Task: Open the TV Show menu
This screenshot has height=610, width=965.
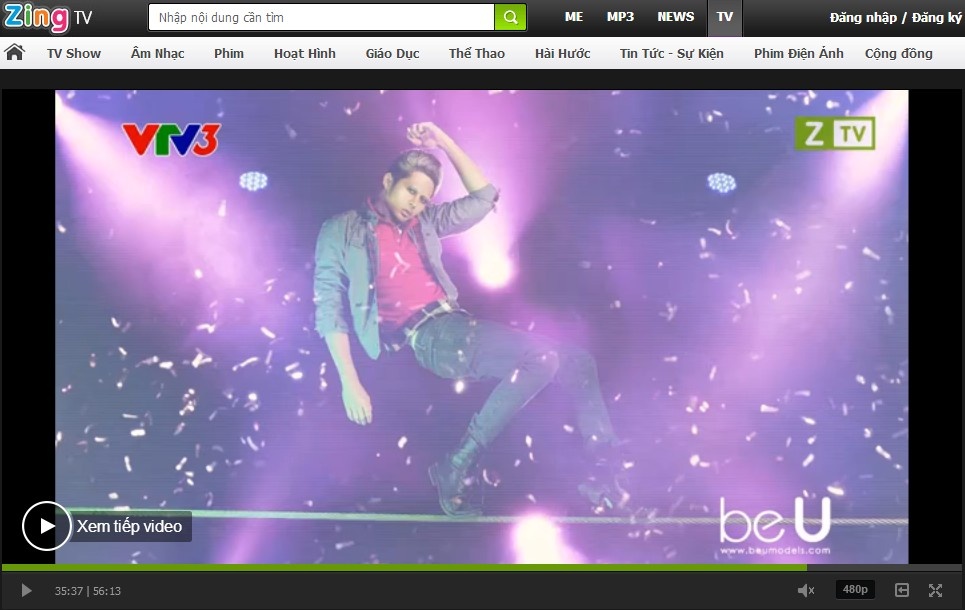Action: click(74, 54)
